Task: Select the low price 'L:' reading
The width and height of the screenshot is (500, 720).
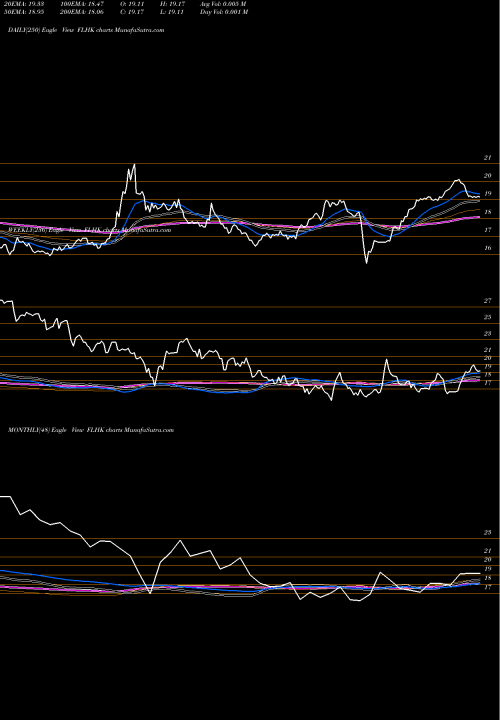Action: click(x=173, y=12)
